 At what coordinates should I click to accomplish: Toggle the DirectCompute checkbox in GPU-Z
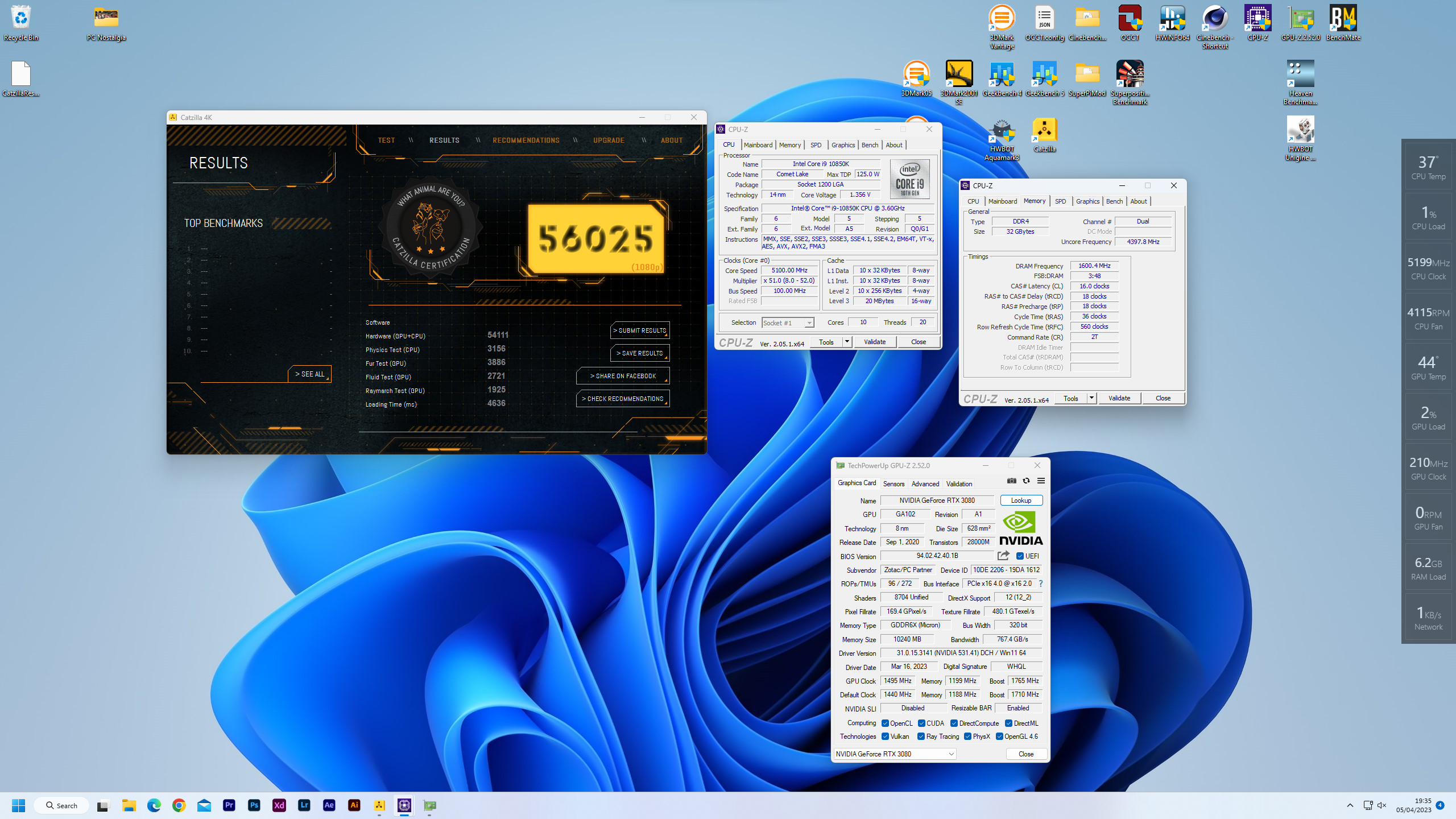pyautogui.click(x=954, y=723)
